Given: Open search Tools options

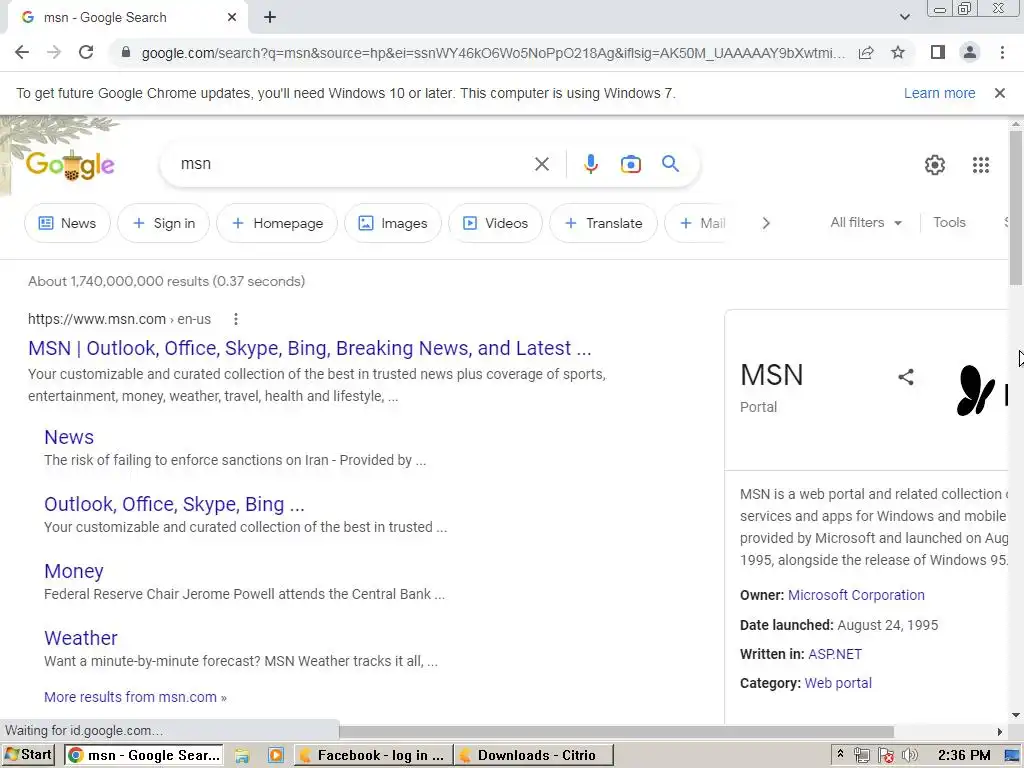Looking at the screenshot, I should pos(949,223).
